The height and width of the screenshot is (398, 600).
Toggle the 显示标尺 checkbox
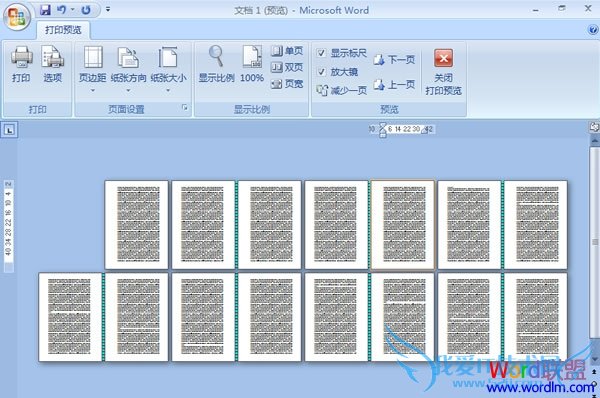(x=321, y=53)
